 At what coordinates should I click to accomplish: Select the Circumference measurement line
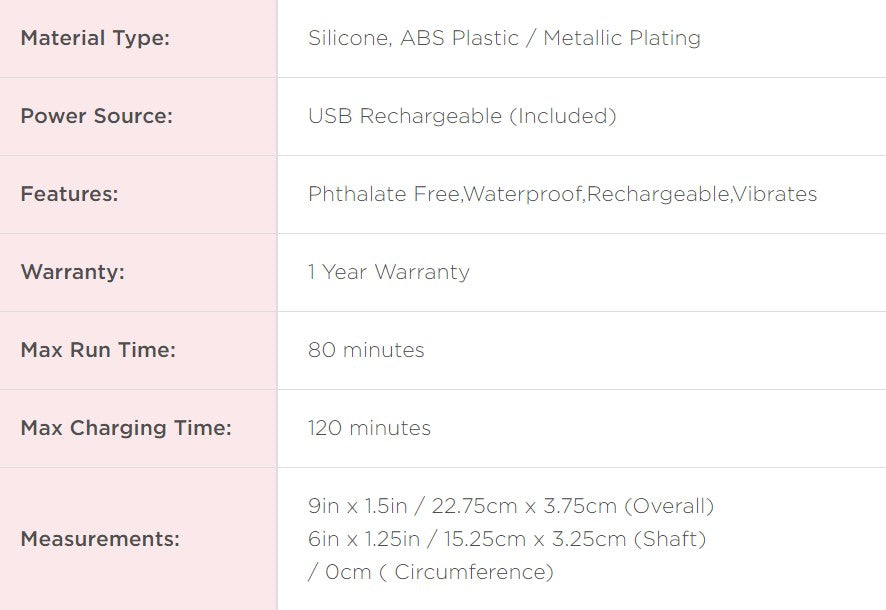click(431, 572)
